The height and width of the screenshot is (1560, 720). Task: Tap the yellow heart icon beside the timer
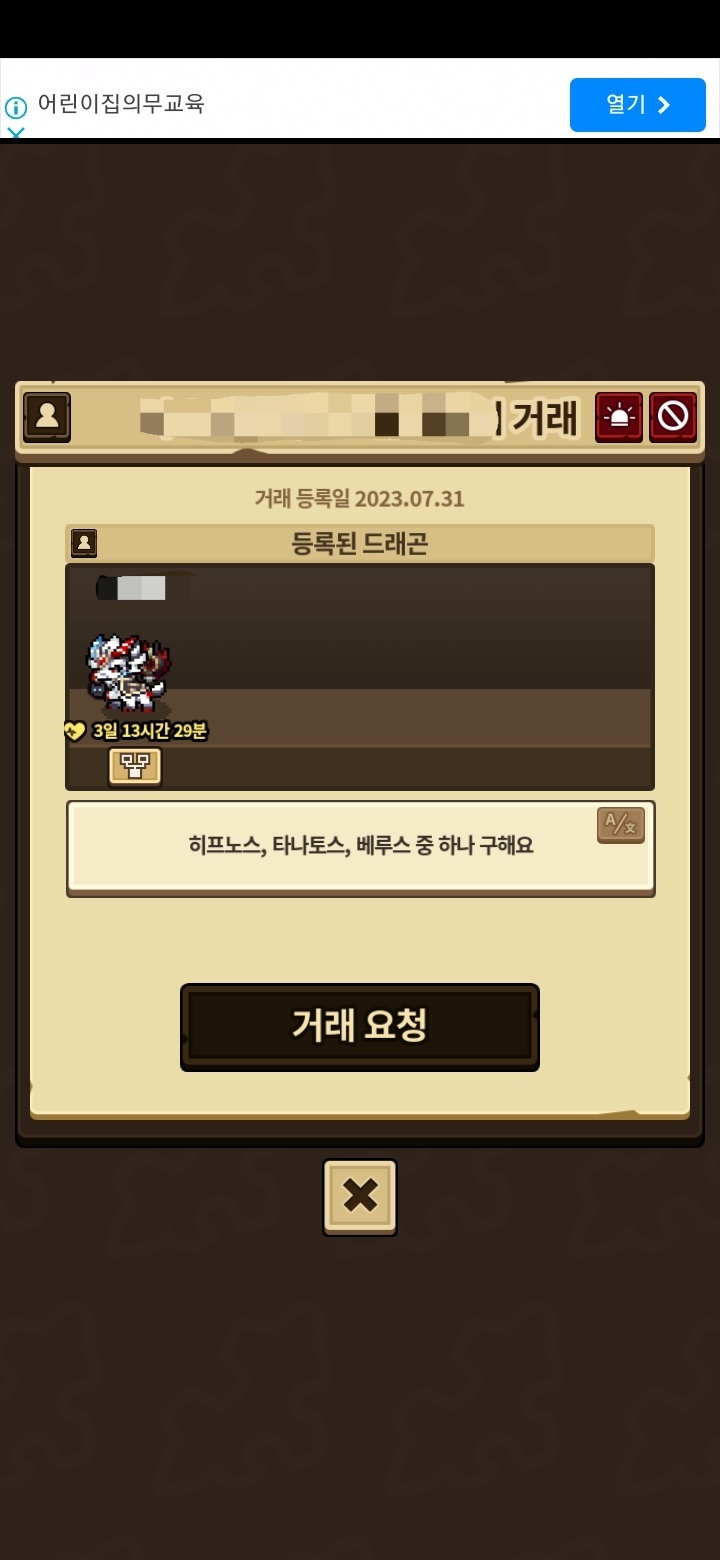click(x=75, y=732)
